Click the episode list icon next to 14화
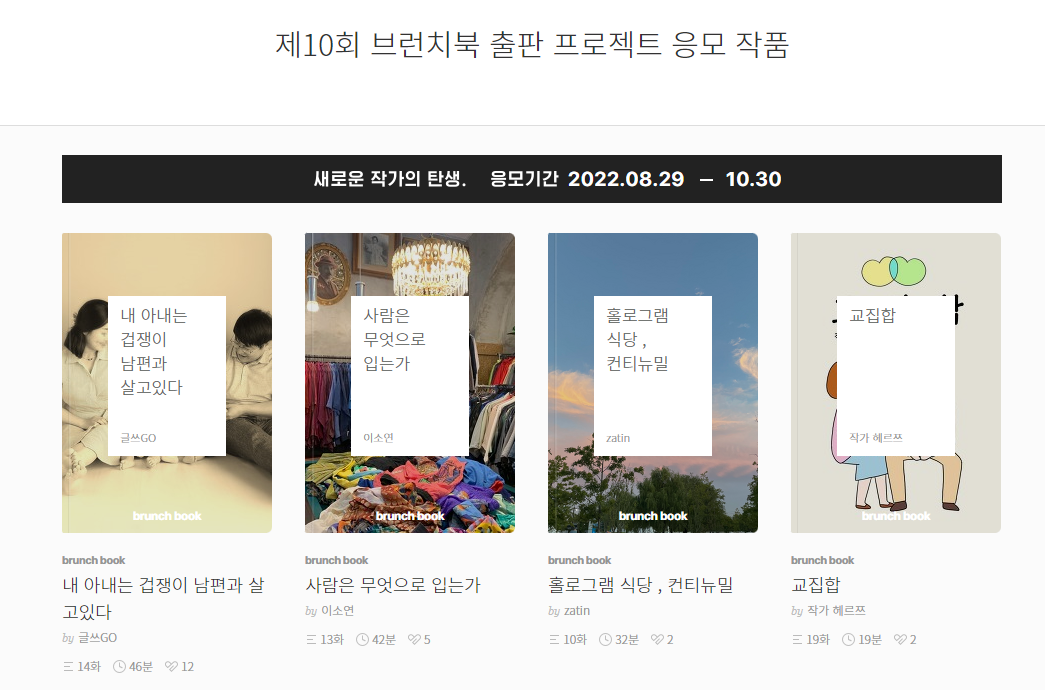The height and width of the screenshot is (690, 1045). [x=68, y=666]
